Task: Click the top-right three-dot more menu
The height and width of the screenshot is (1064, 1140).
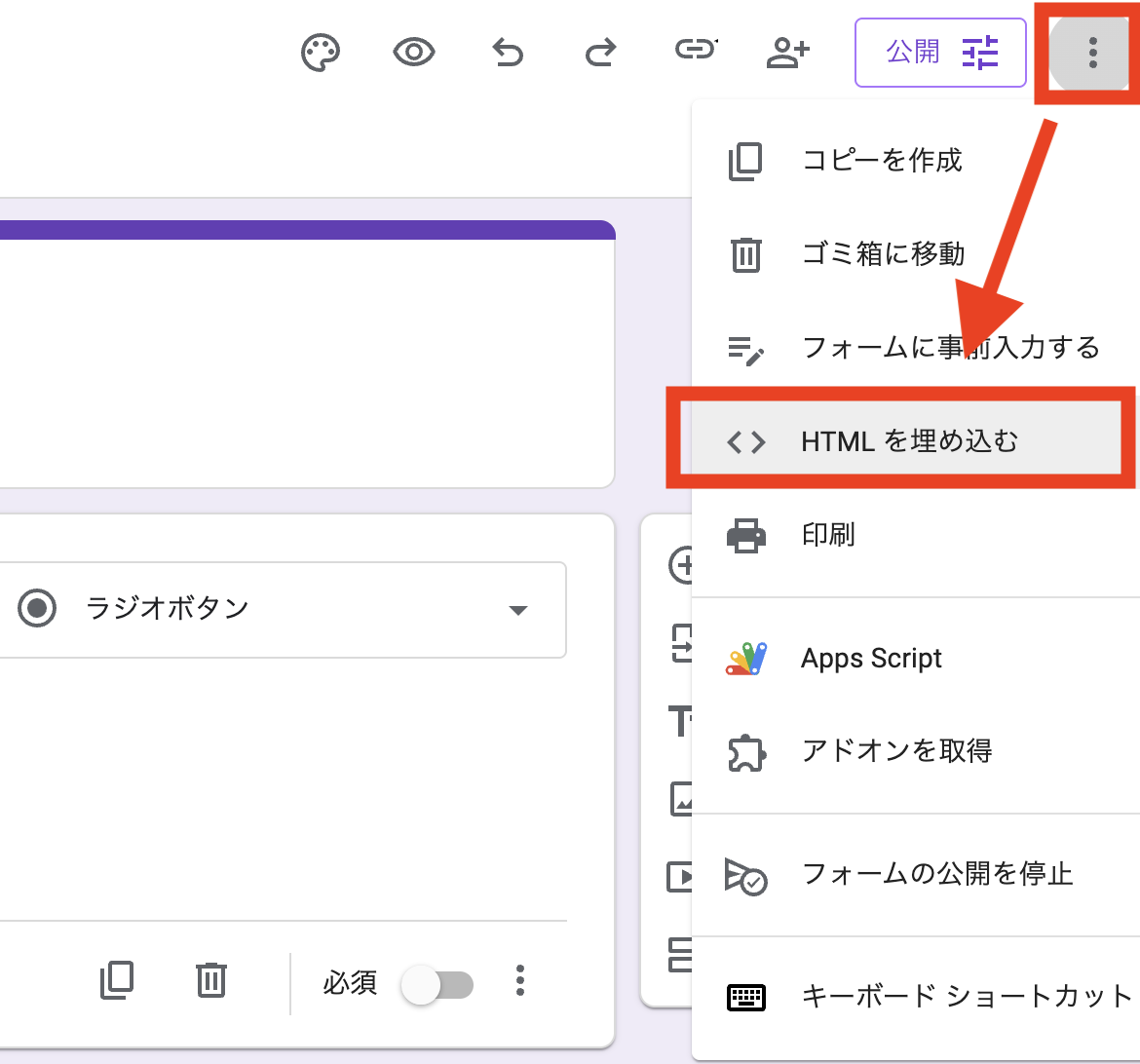Action: [1092, 53]
